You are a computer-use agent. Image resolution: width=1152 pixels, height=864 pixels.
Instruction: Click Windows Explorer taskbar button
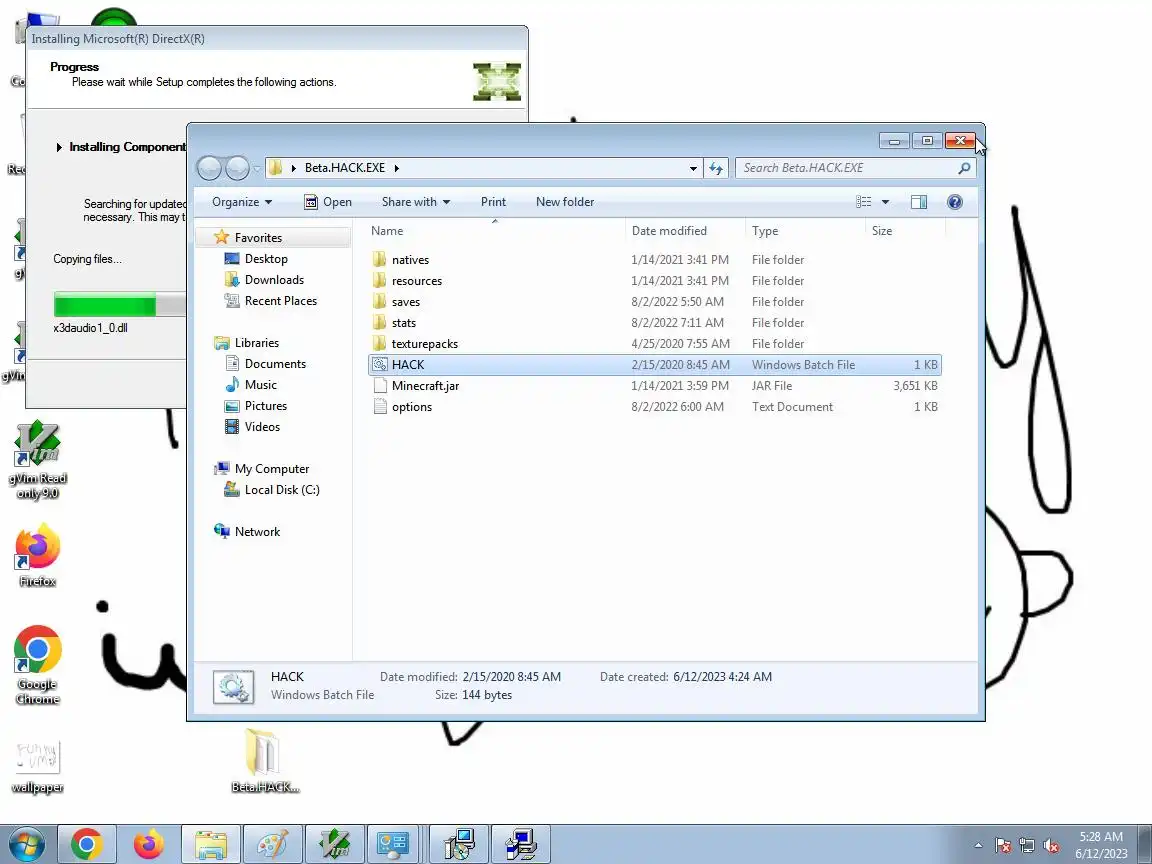211,844
